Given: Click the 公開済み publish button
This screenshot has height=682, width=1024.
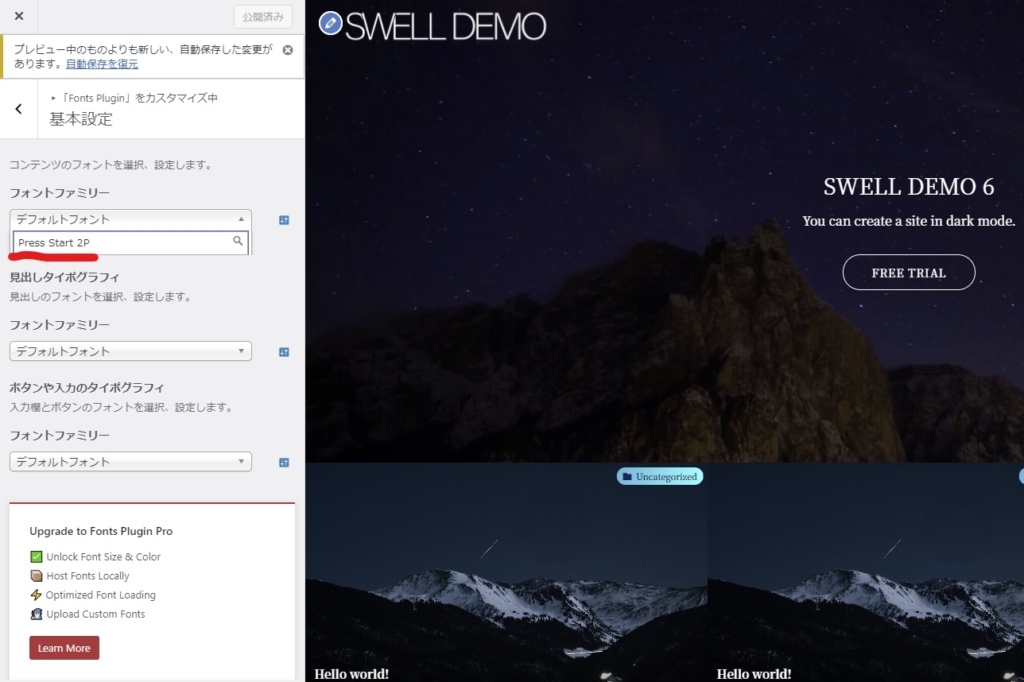Looking at the screenshot, I should 263,17.
